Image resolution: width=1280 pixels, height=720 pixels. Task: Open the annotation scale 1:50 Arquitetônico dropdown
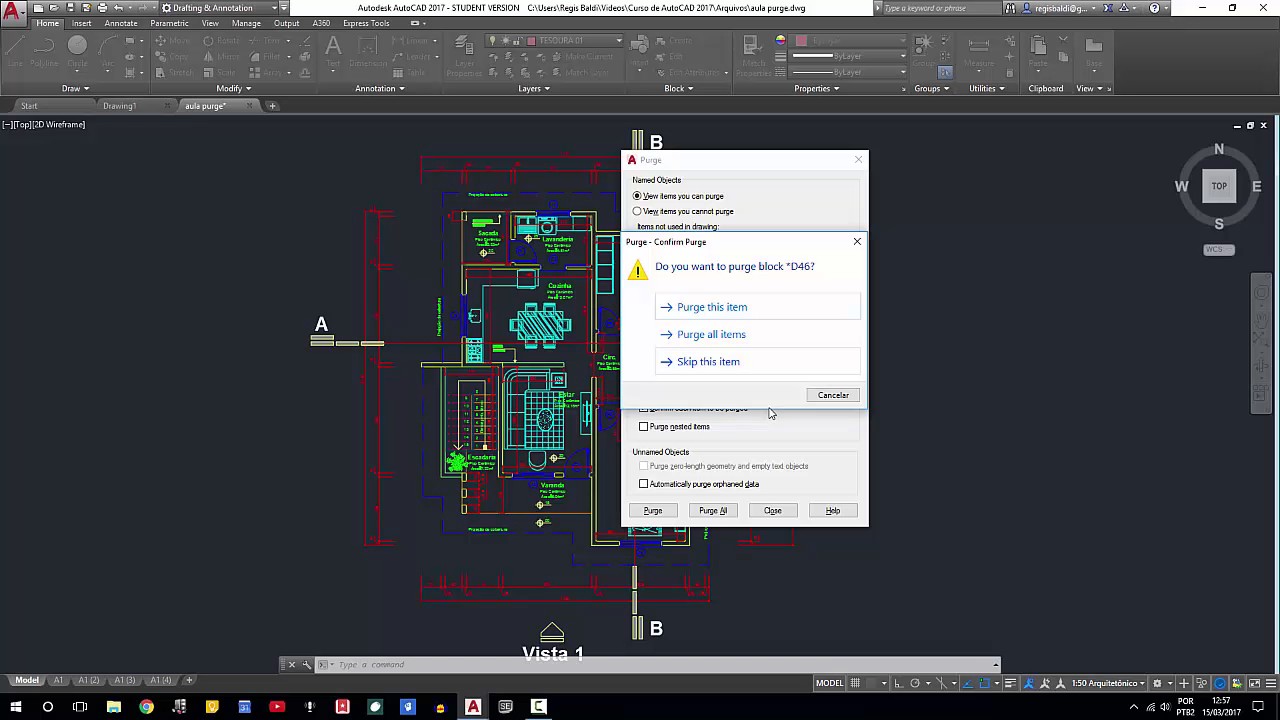1107,683
